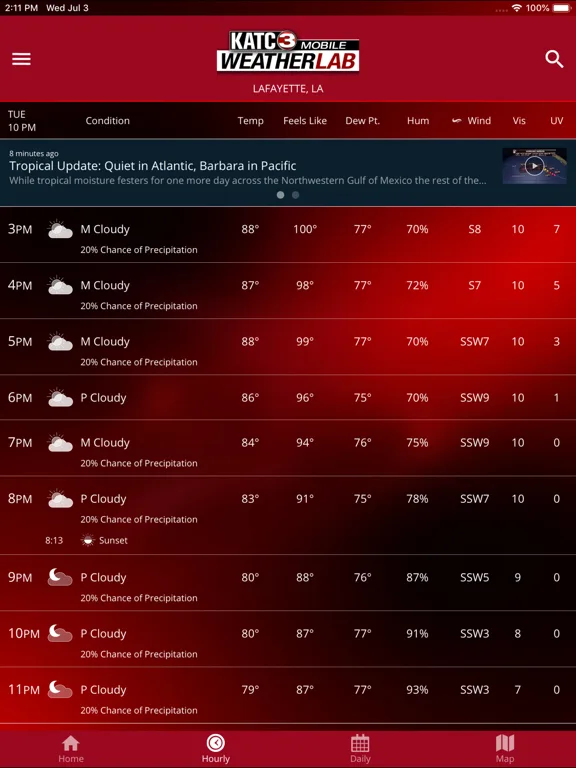Select the 79° temperature at 11PM
Viewport: 576px width, 768px height.
[250, 690]
